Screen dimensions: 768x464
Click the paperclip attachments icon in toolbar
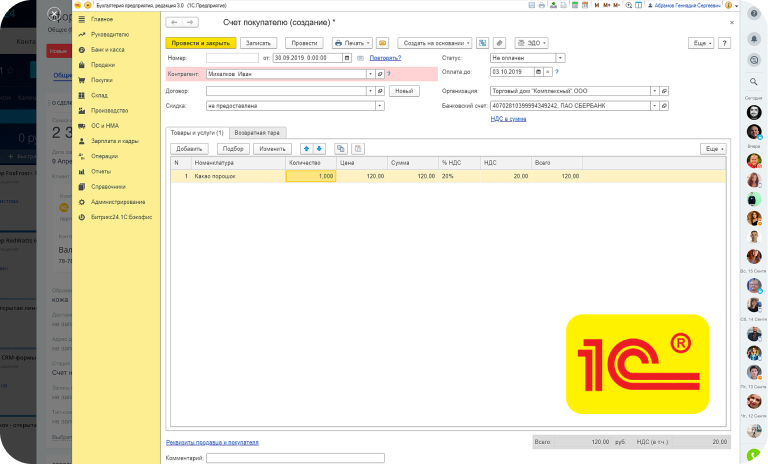coord(500,43)
